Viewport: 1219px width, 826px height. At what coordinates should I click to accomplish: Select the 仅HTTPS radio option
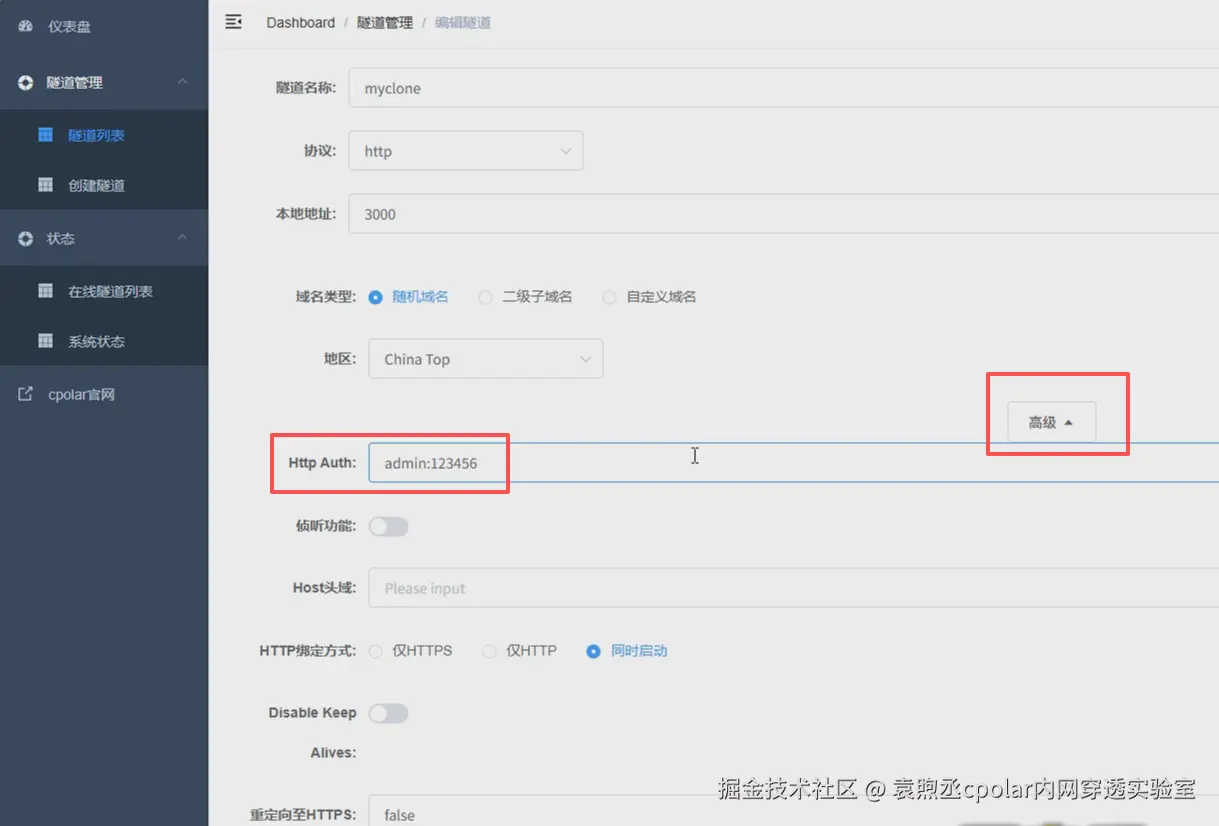click(x=410, y=651)
